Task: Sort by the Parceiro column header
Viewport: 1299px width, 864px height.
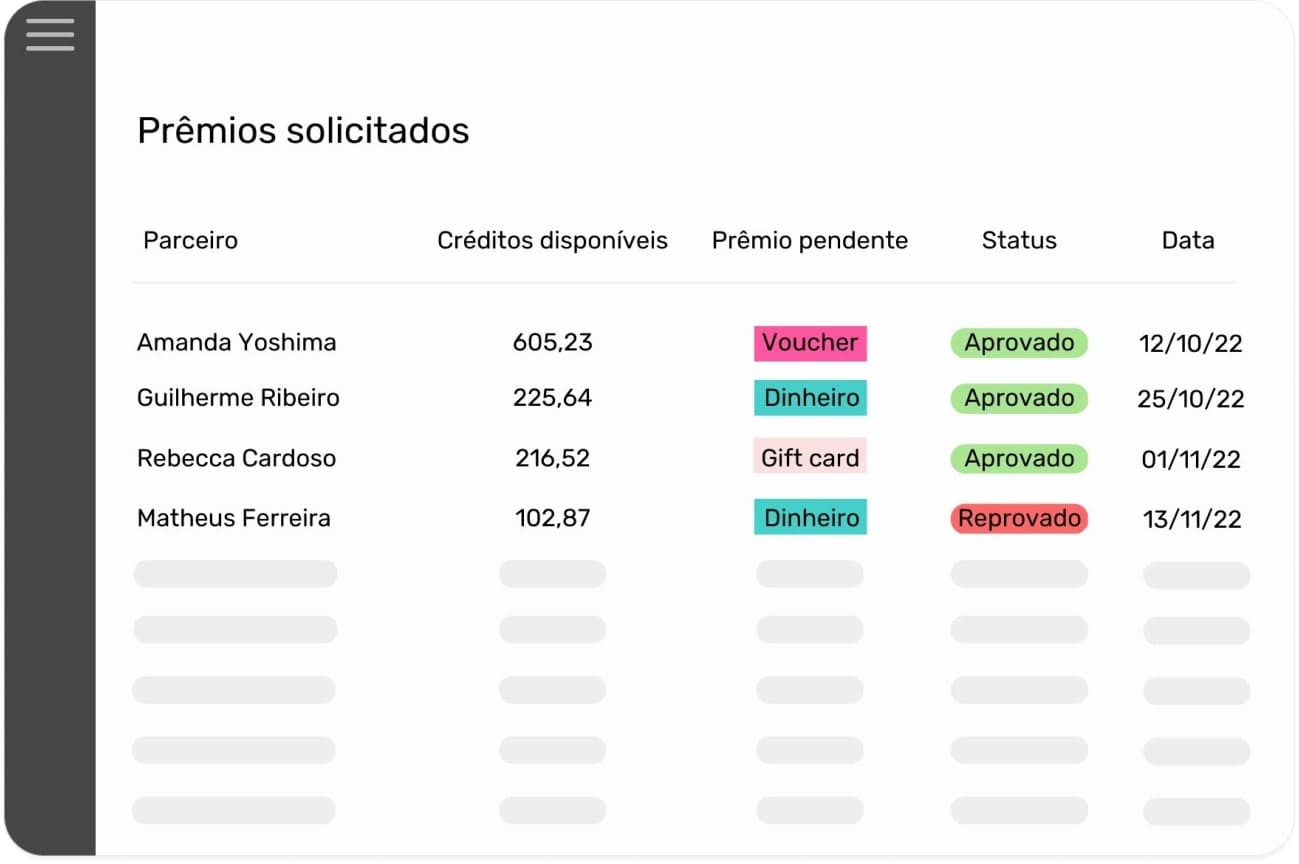Action: click(189, 240)
